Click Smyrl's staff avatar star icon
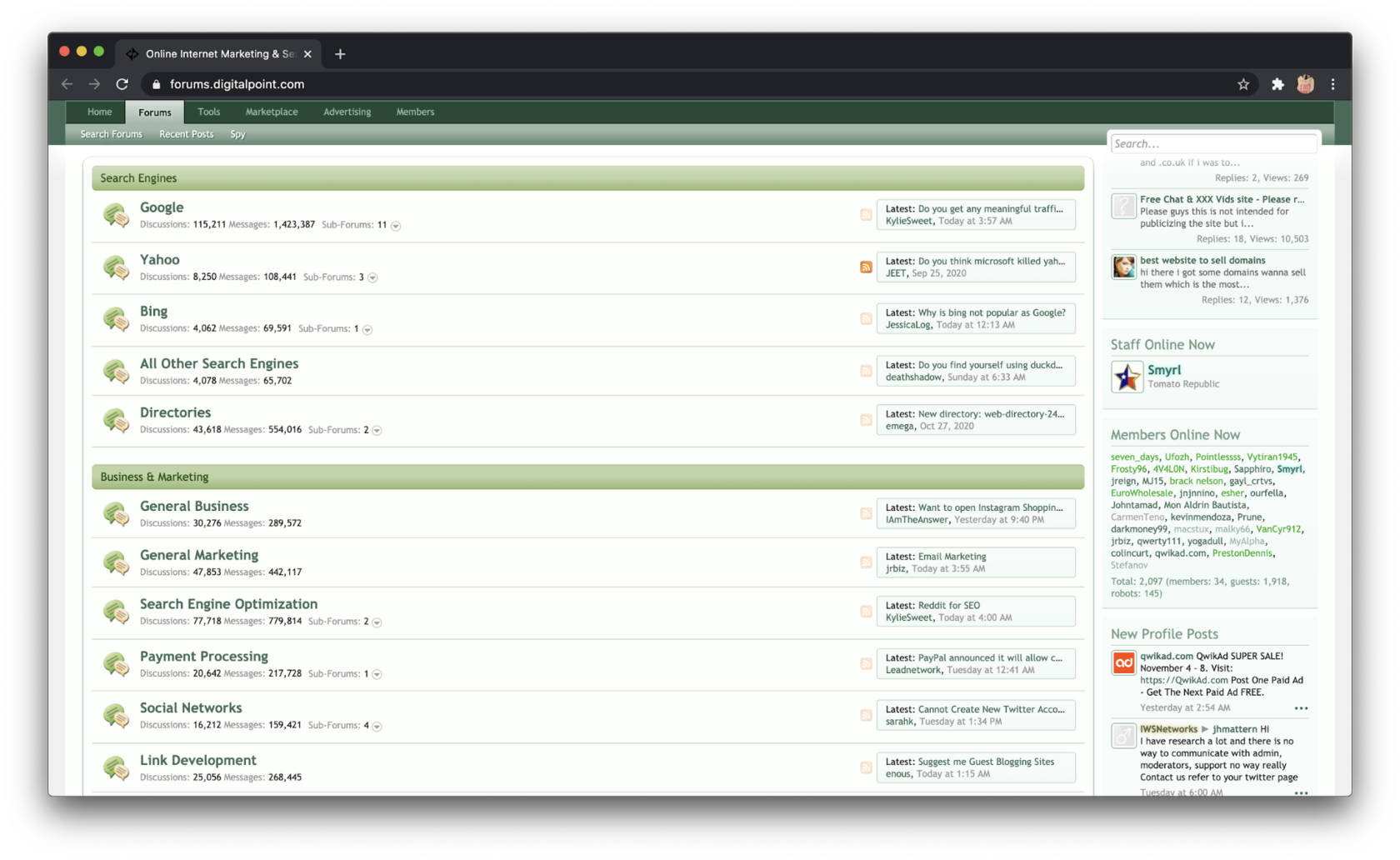 tap(1127, 377)
